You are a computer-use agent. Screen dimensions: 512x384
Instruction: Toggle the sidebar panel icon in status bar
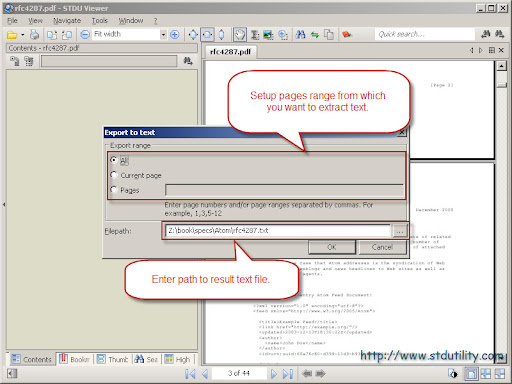click(12, 374)
